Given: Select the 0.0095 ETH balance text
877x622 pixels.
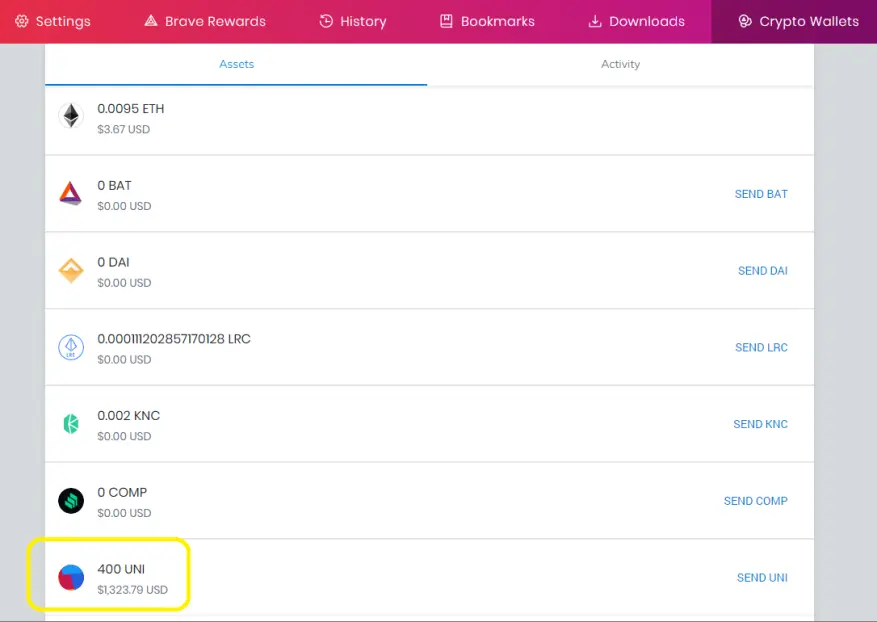Looking at the screenshot, I should point(131,109).
